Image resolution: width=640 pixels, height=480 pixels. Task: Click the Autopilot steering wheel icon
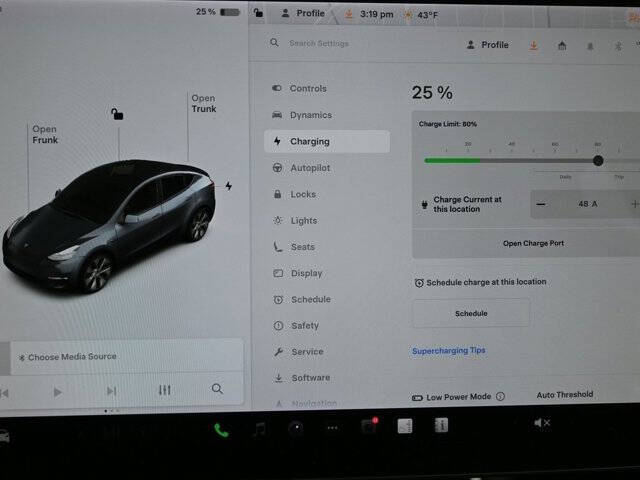coord(278,168)
